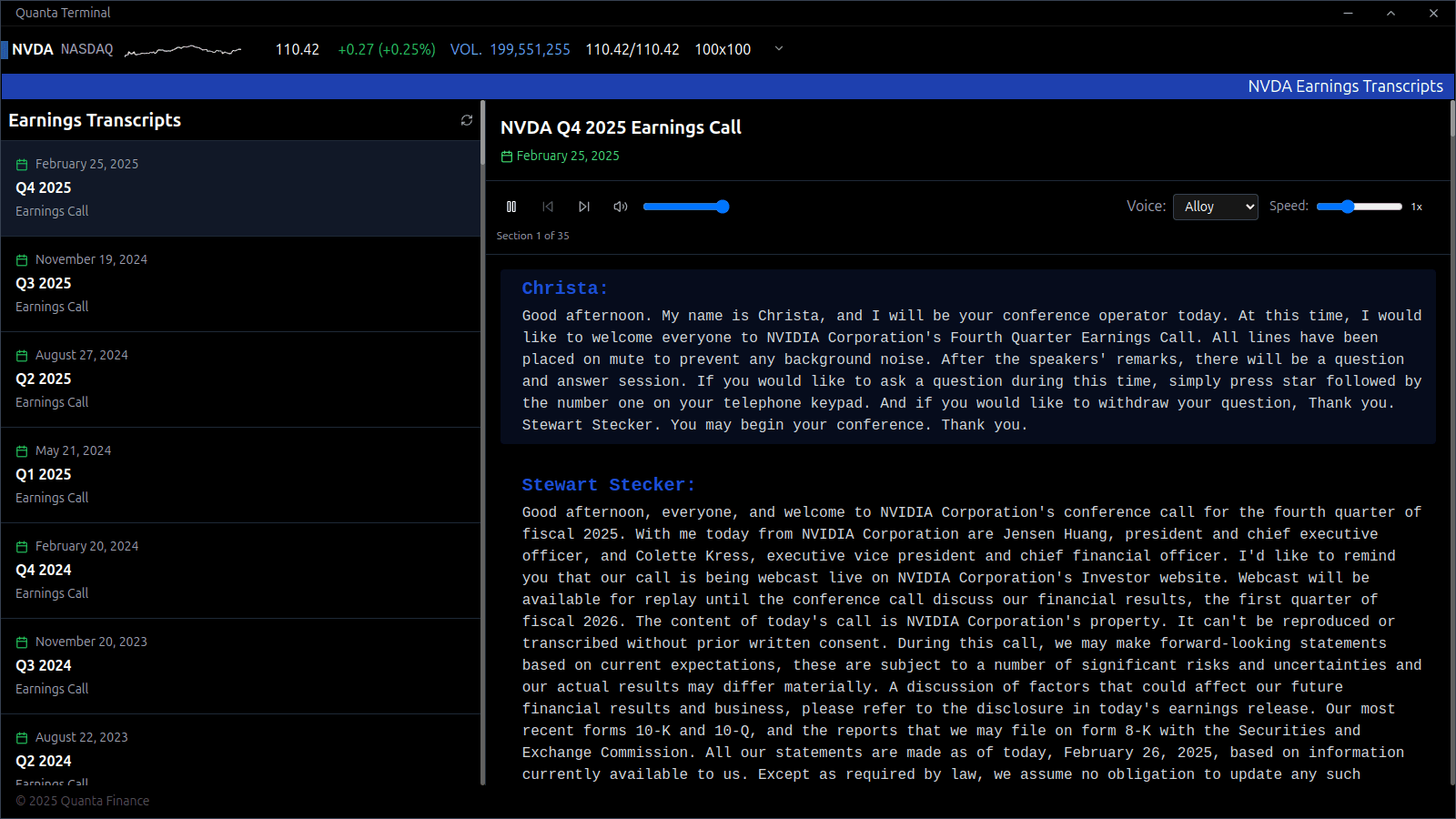Click the last price 110.42
Viewport: 1456px width, 819px height.
(x=298, y=49)
